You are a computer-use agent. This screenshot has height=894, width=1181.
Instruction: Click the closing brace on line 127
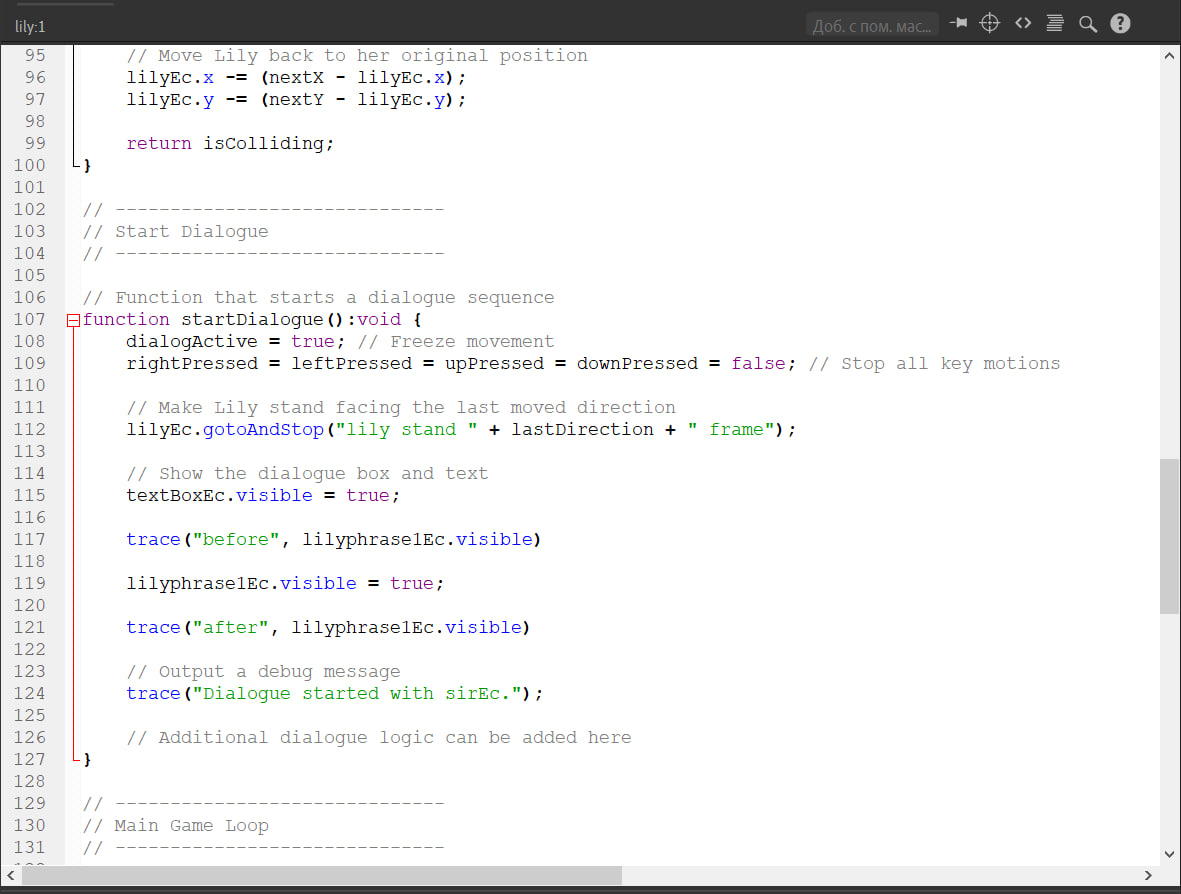tap(87, 759)
